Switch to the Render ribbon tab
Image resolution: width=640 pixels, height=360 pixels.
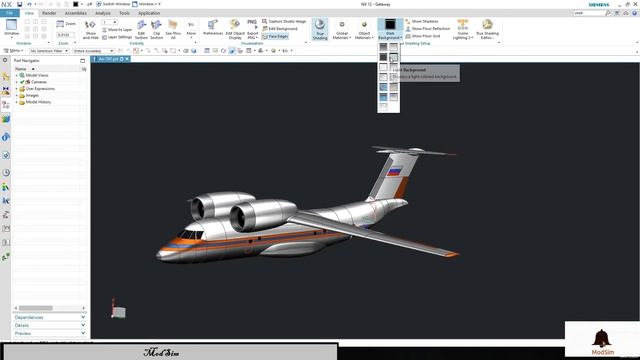point(49,13)
